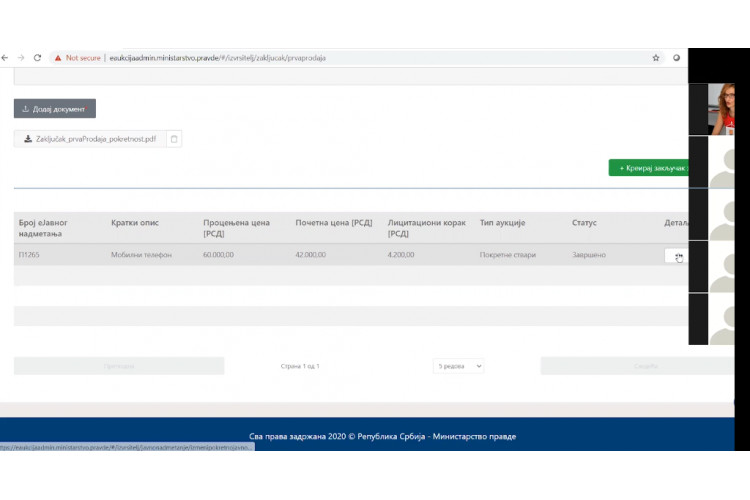Click the footer copyright text
Screen dimensions: 750x500
coord(382,436)
